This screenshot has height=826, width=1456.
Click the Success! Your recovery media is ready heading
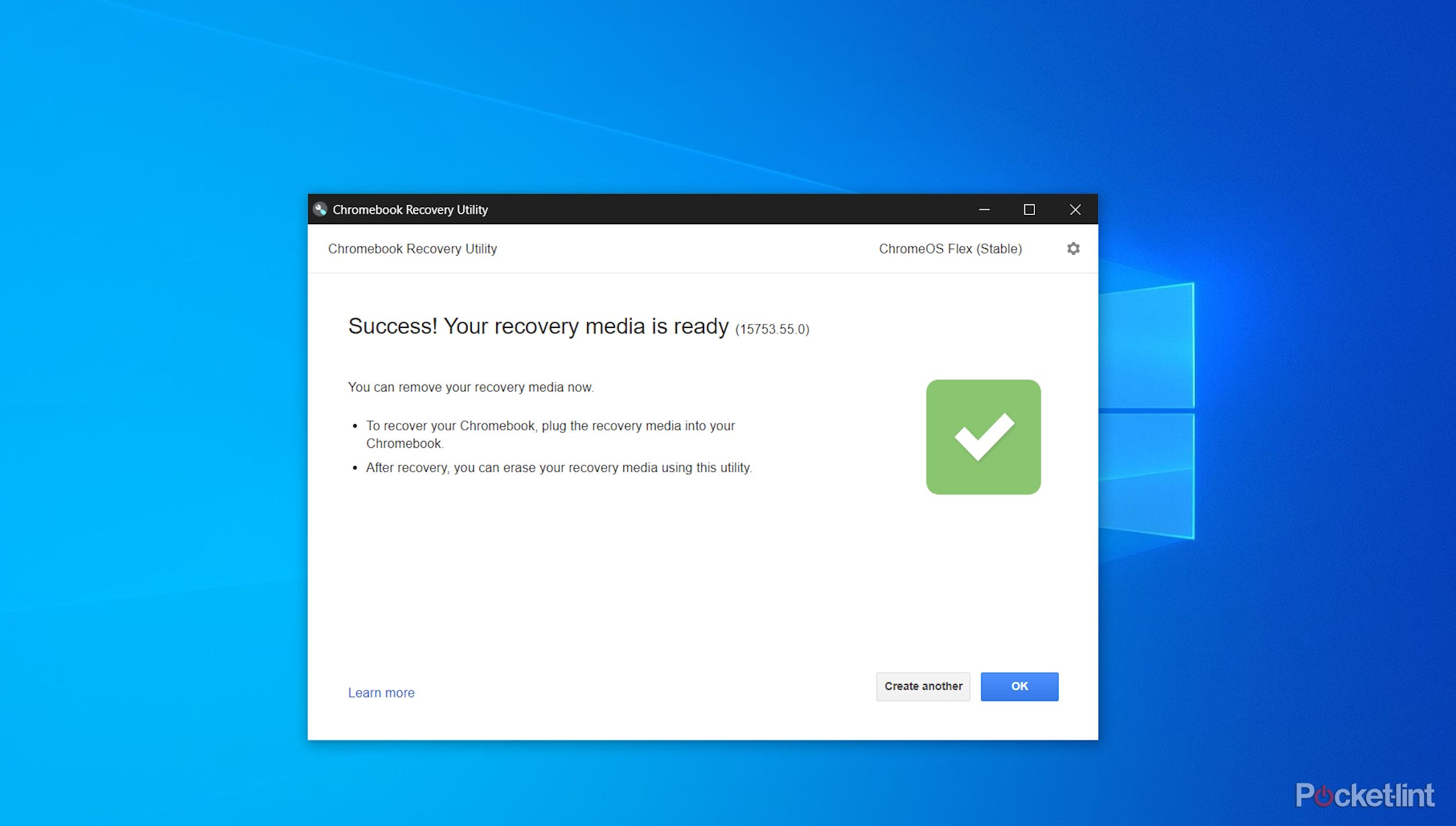tap(538, 326)
